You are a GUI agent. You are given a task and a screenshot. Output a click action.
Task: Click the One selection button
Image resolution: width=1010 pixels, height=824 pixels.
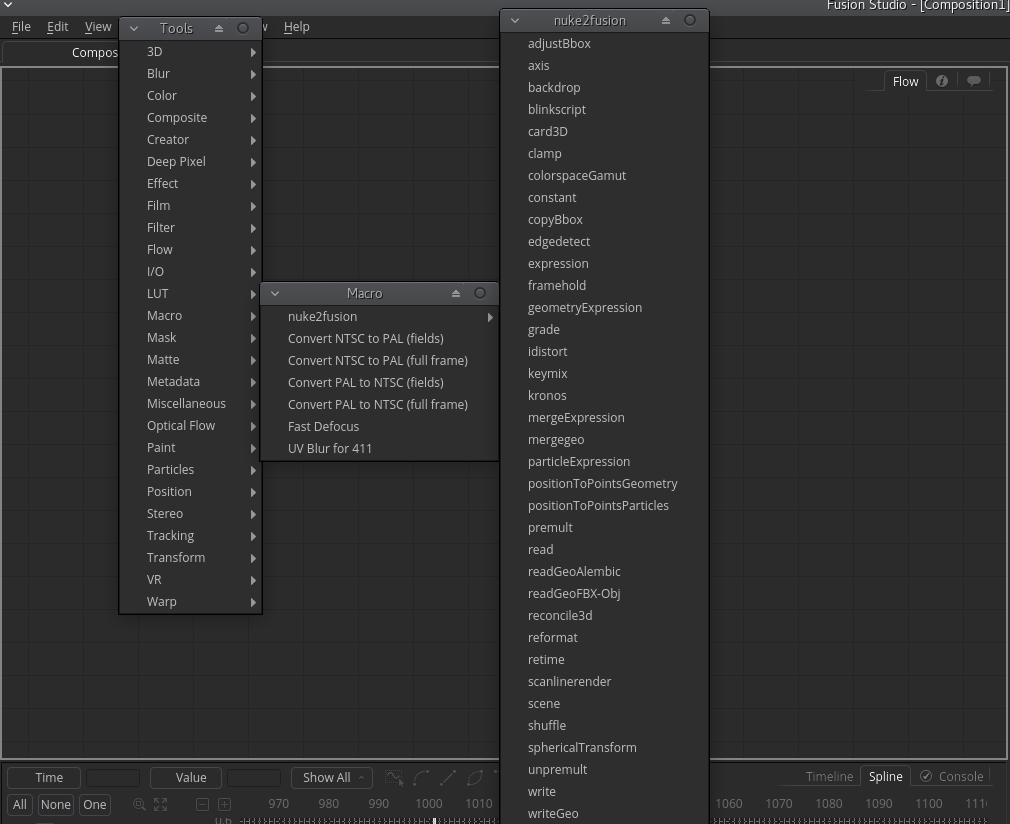[95, 804]
